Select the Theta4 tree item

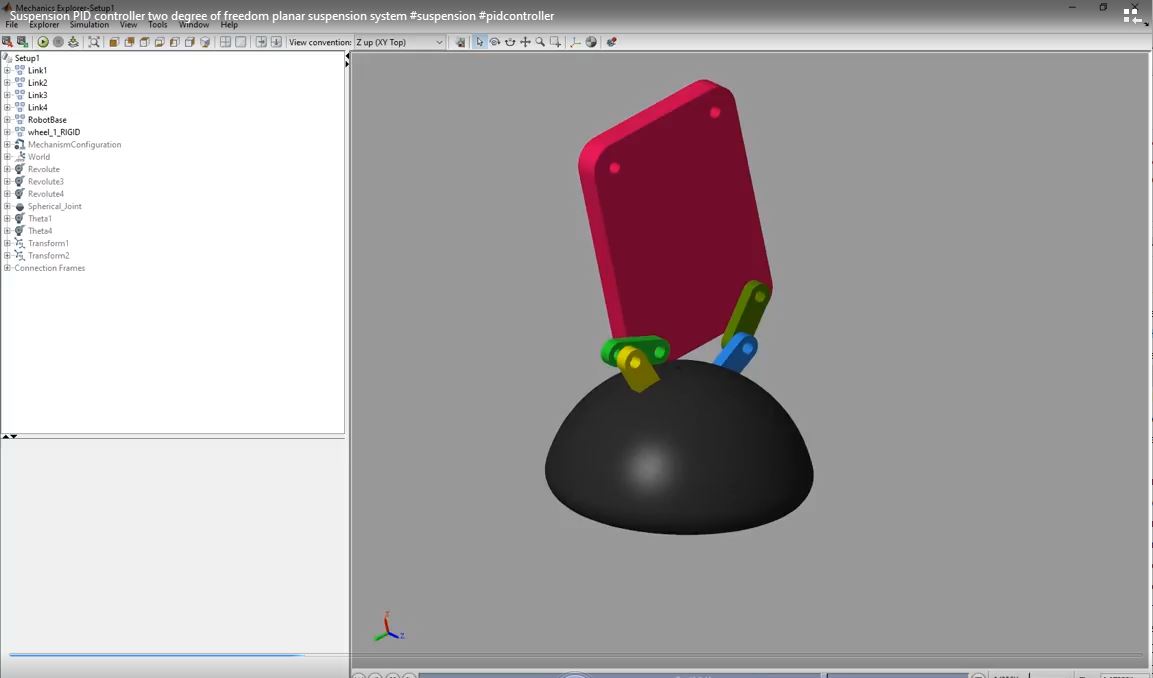pyautogui.click(x=40, y=231)
